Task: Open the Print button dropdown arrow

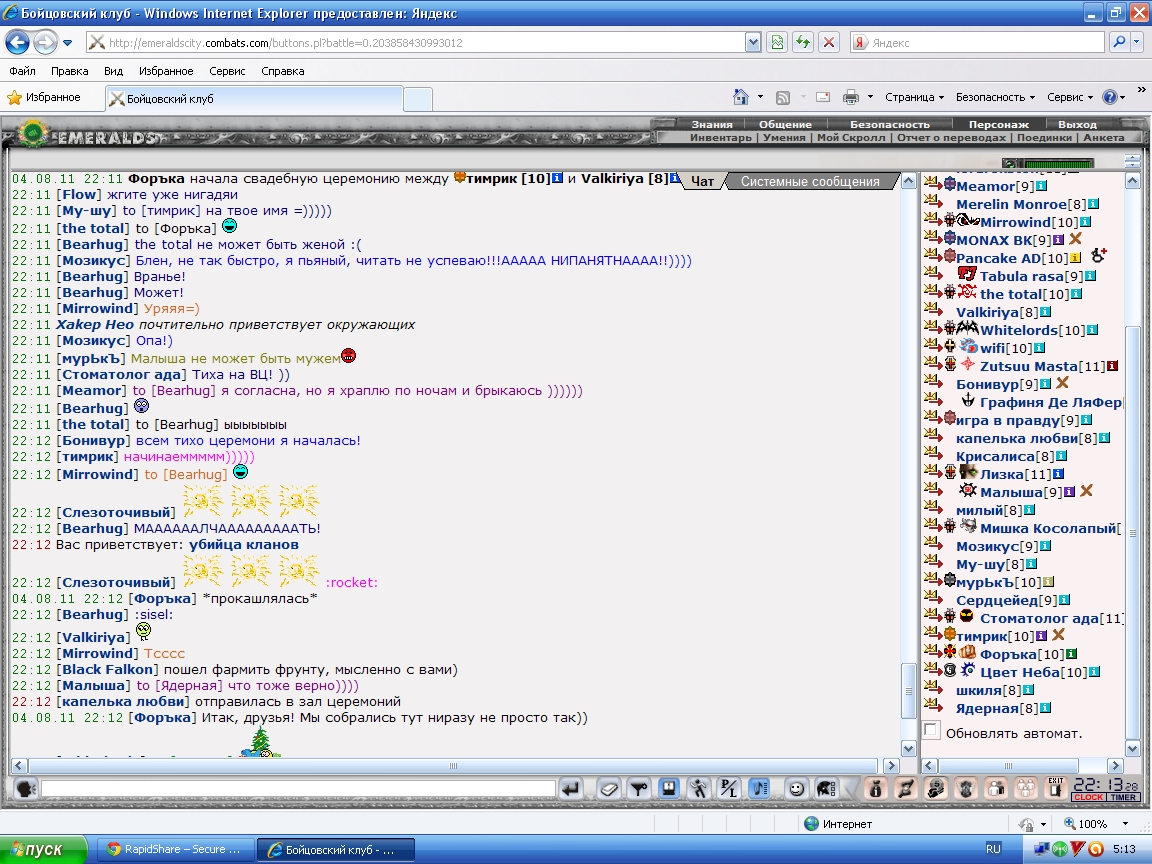Action: [x=870, y=97]
